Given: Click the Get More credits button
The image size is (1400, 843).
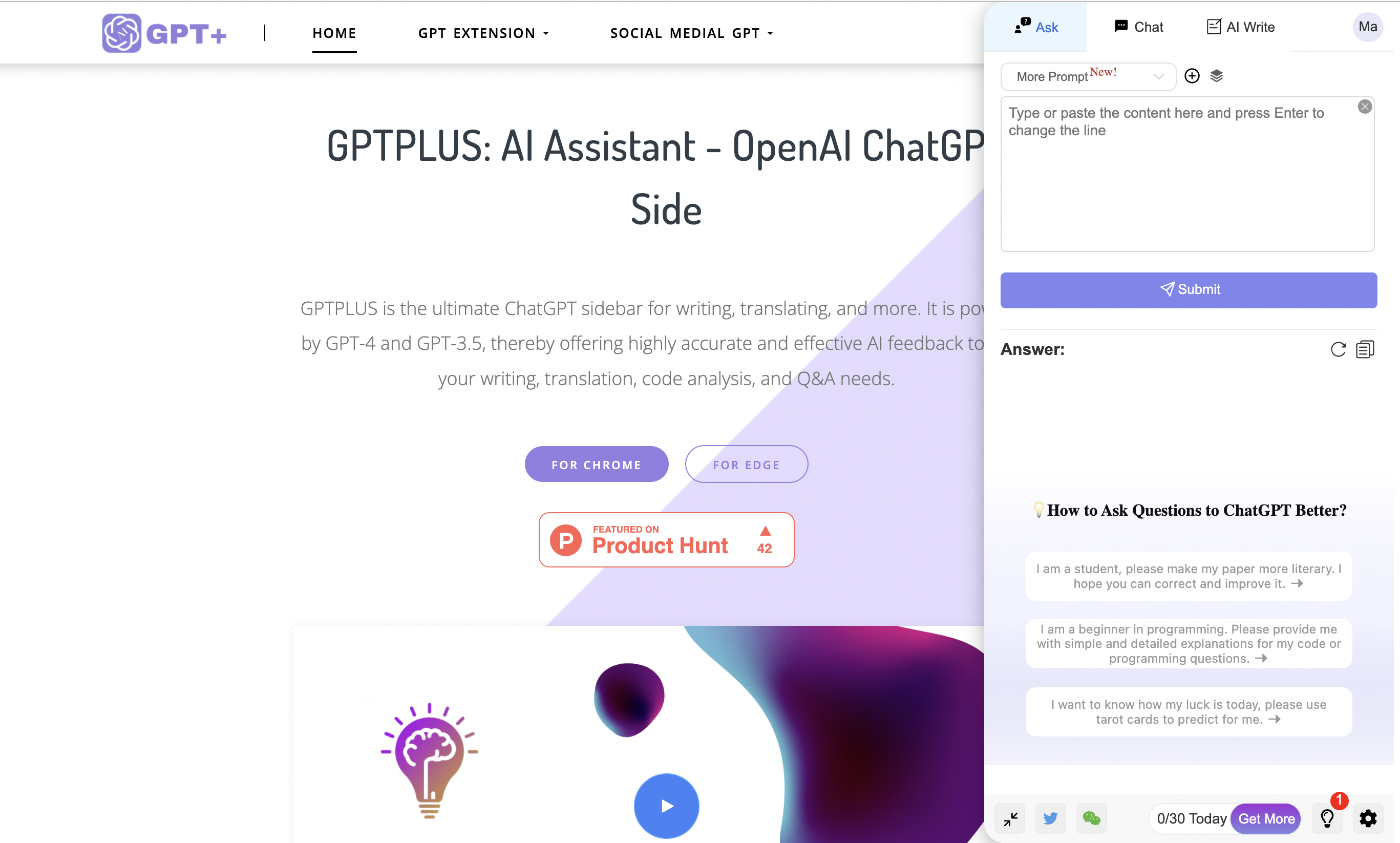Looking at the screenshot, I should point(1266,819).
